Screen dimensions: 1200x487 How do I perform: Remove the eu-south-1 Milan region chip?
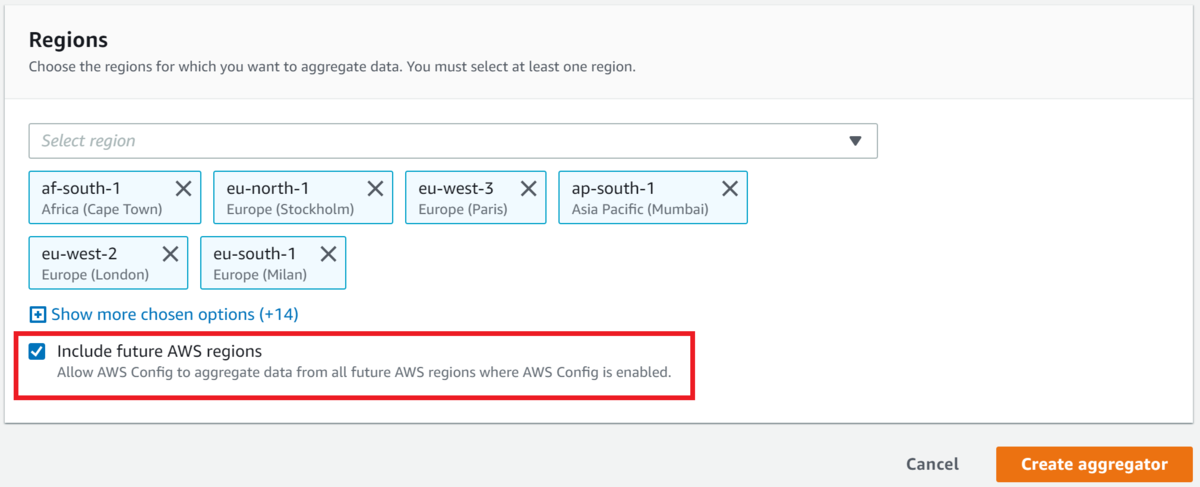pos(328,253)
